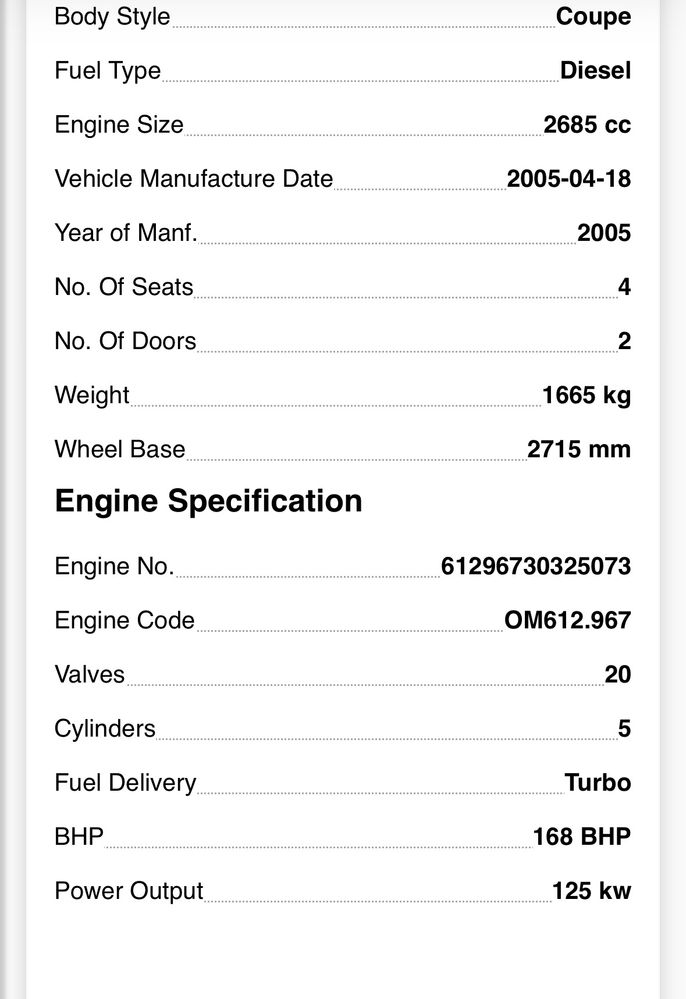This screenshot has height=999, width=686.
Task: Select the 1665 kg weight value
Action: 586,395
